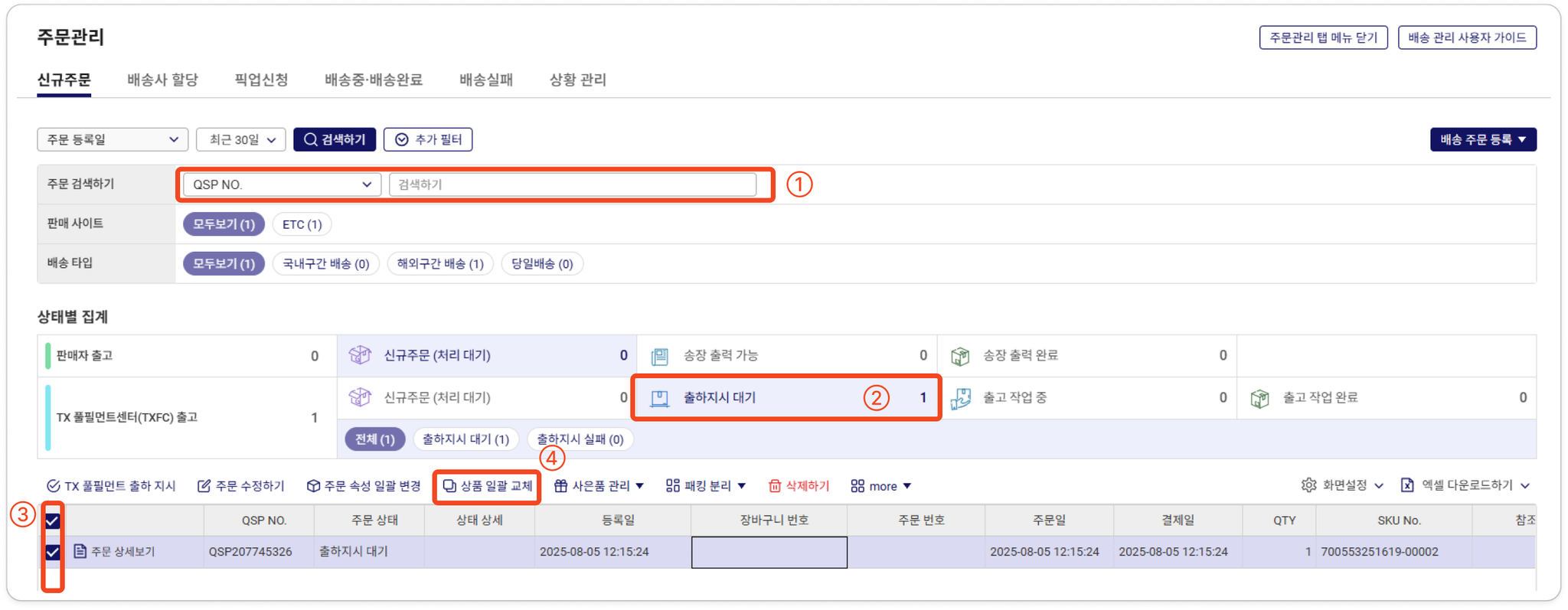Select the 판매 사이트 모두보기 (1) filter
Image resolution: width=1568 pixels, height=610 pixels.
pyautogui.click(x=224, y=224)
